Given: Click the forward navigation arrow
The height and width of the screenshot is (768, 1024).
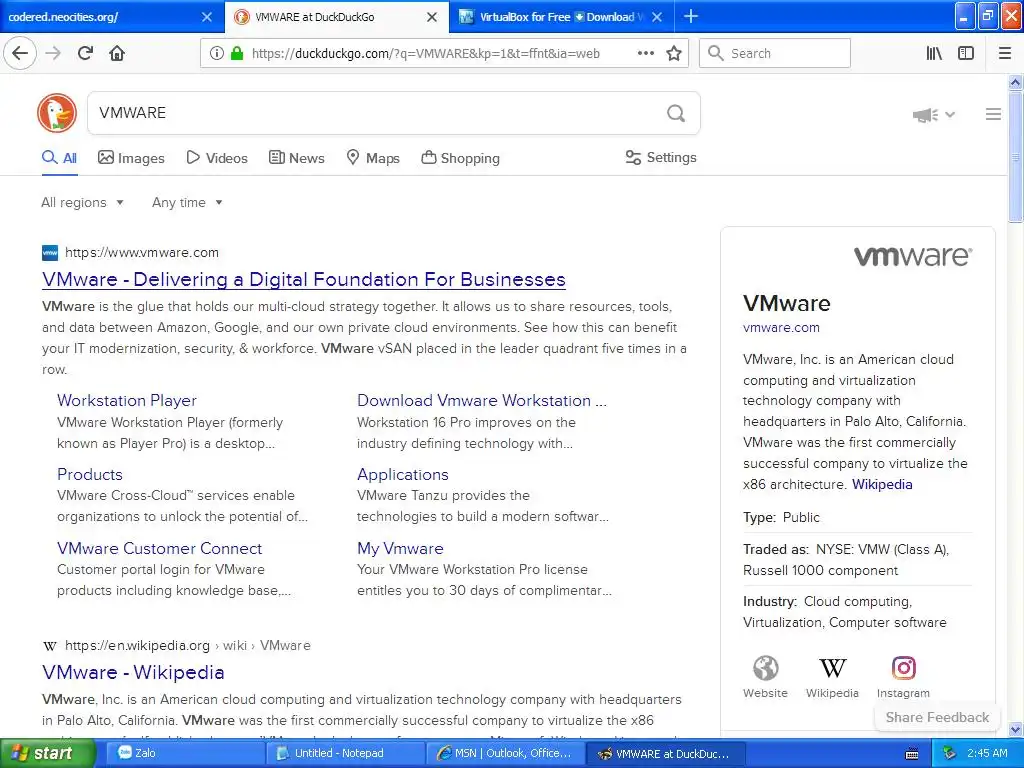Looking at the screenshot, I should click(x=53, y=53).
